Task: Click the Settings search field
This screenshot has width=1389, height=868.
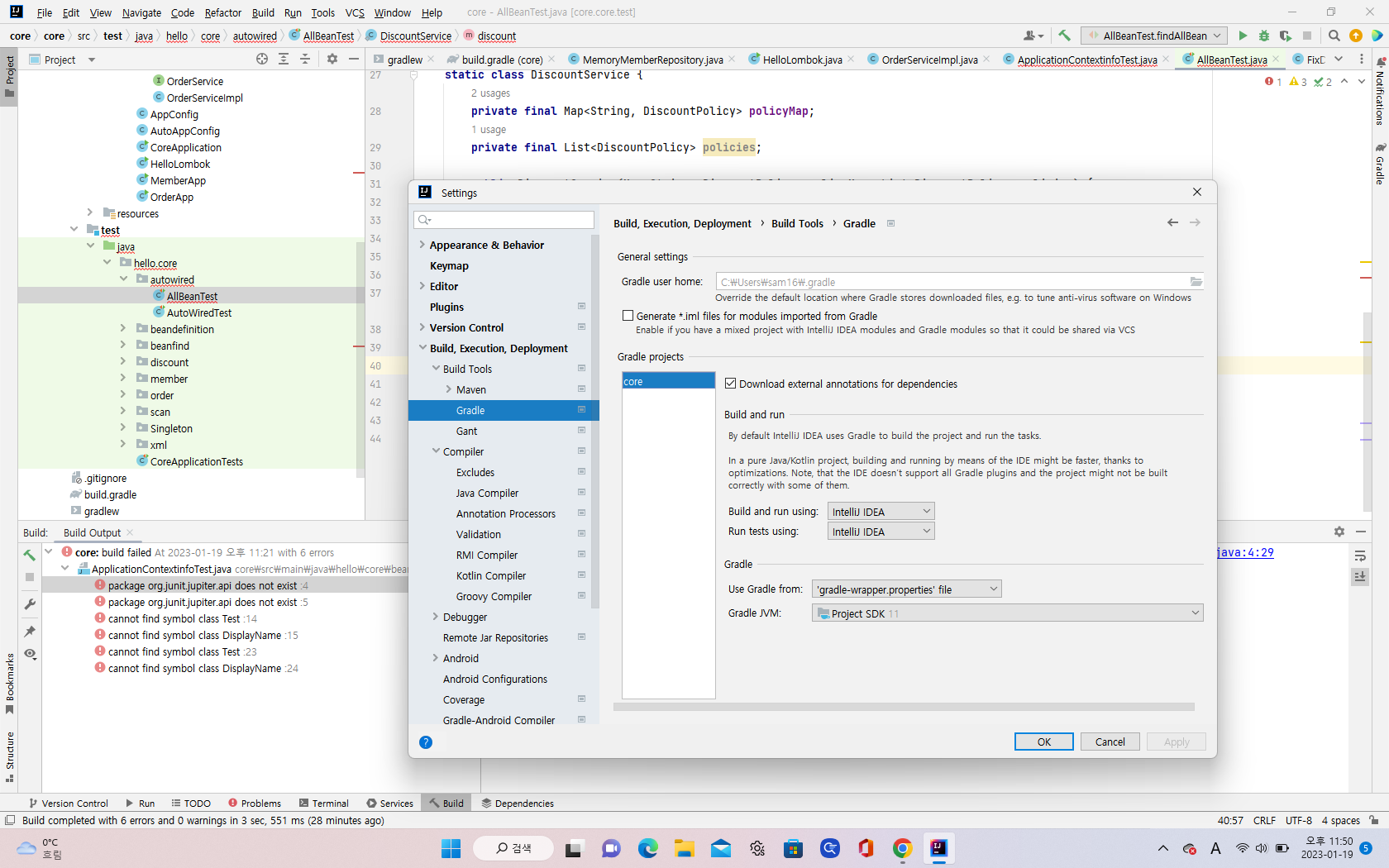Action: pos(504,220)
